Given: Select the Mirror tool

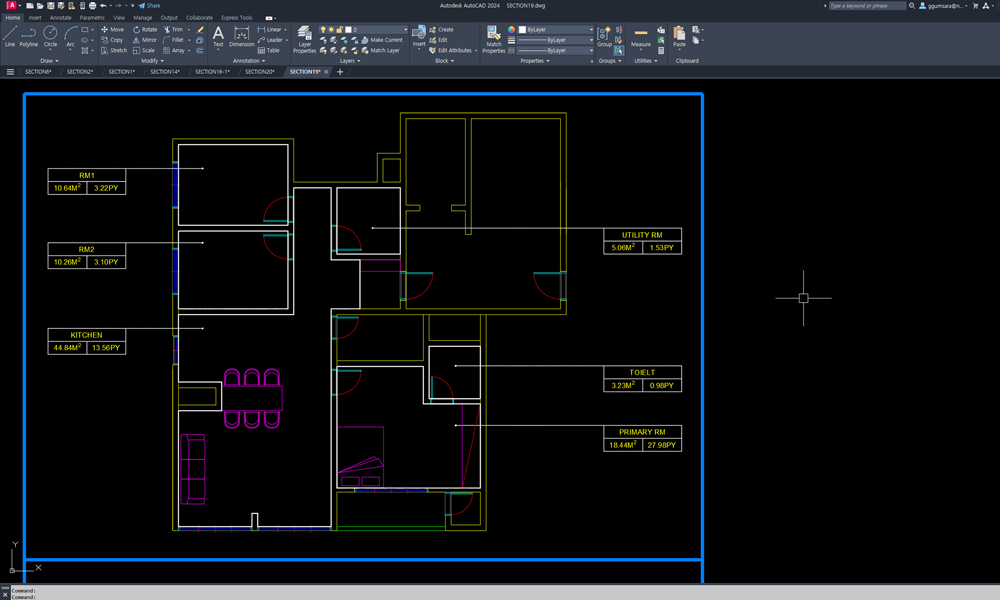Looking at the screenshot, I should point(145,40).
